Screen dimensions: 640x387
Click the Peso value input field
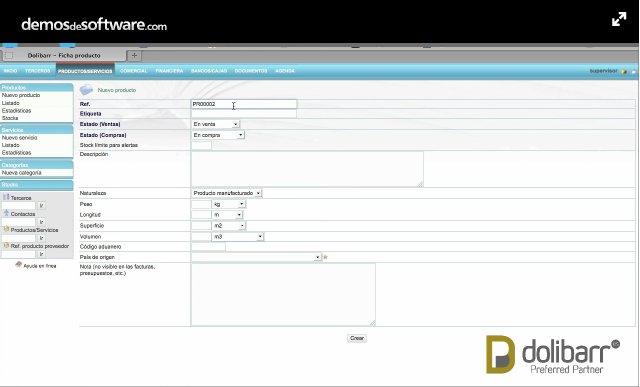click(x=201, y=204)
